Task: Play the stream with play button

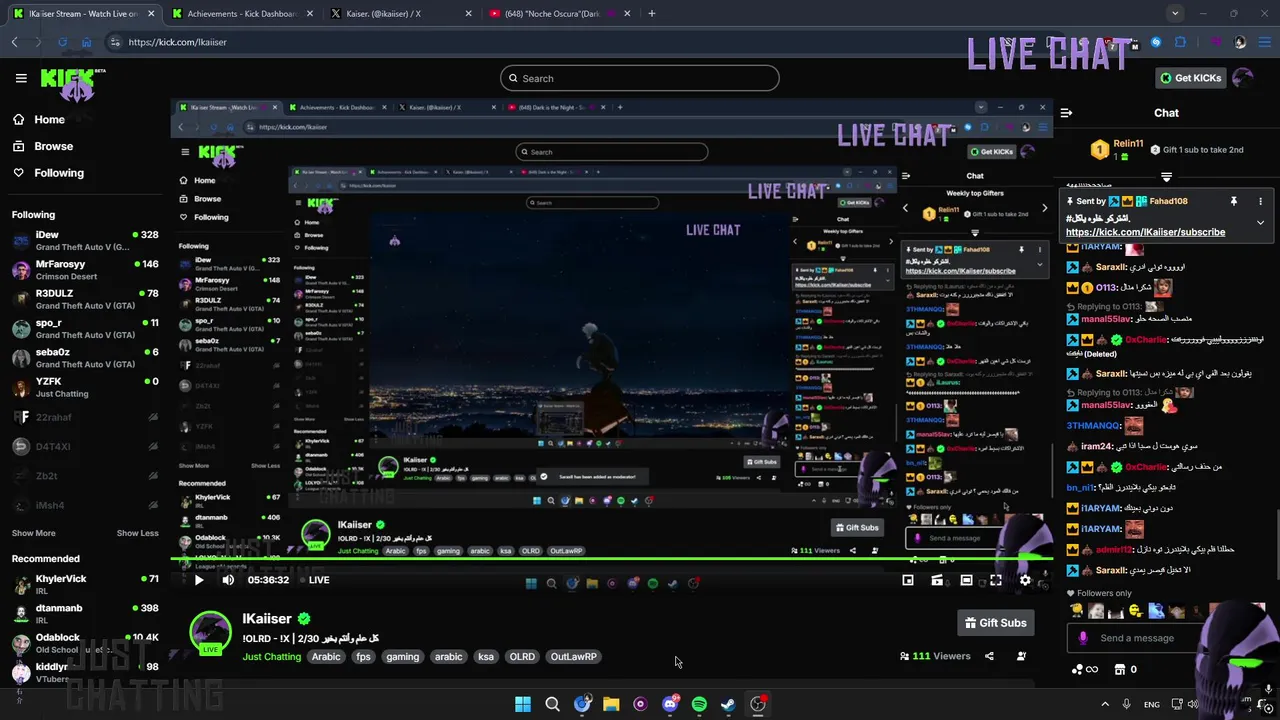Action: click(198, 580)
